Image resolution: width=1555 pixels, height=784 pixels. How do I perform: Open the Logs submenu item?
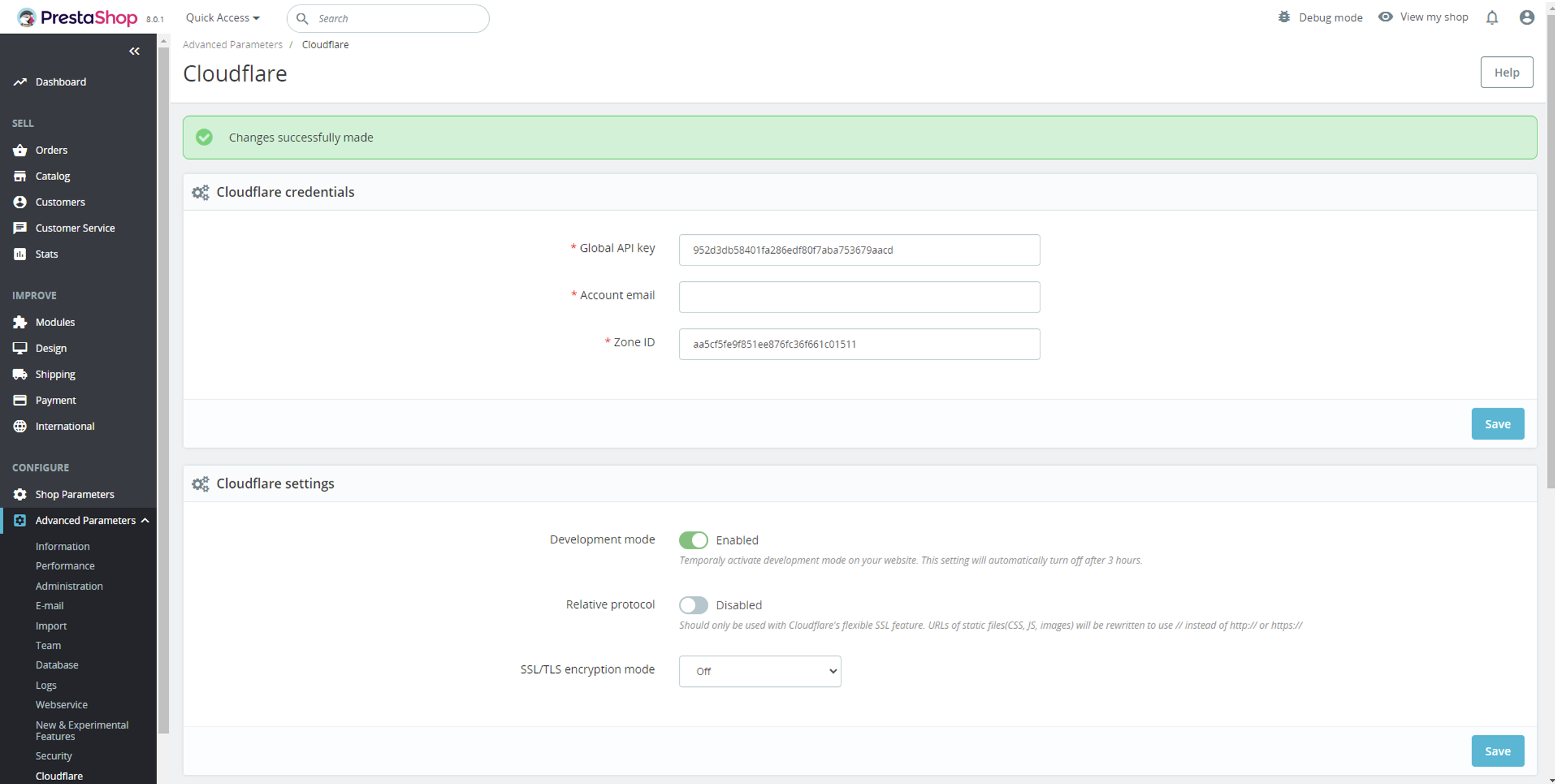[46, 685]
